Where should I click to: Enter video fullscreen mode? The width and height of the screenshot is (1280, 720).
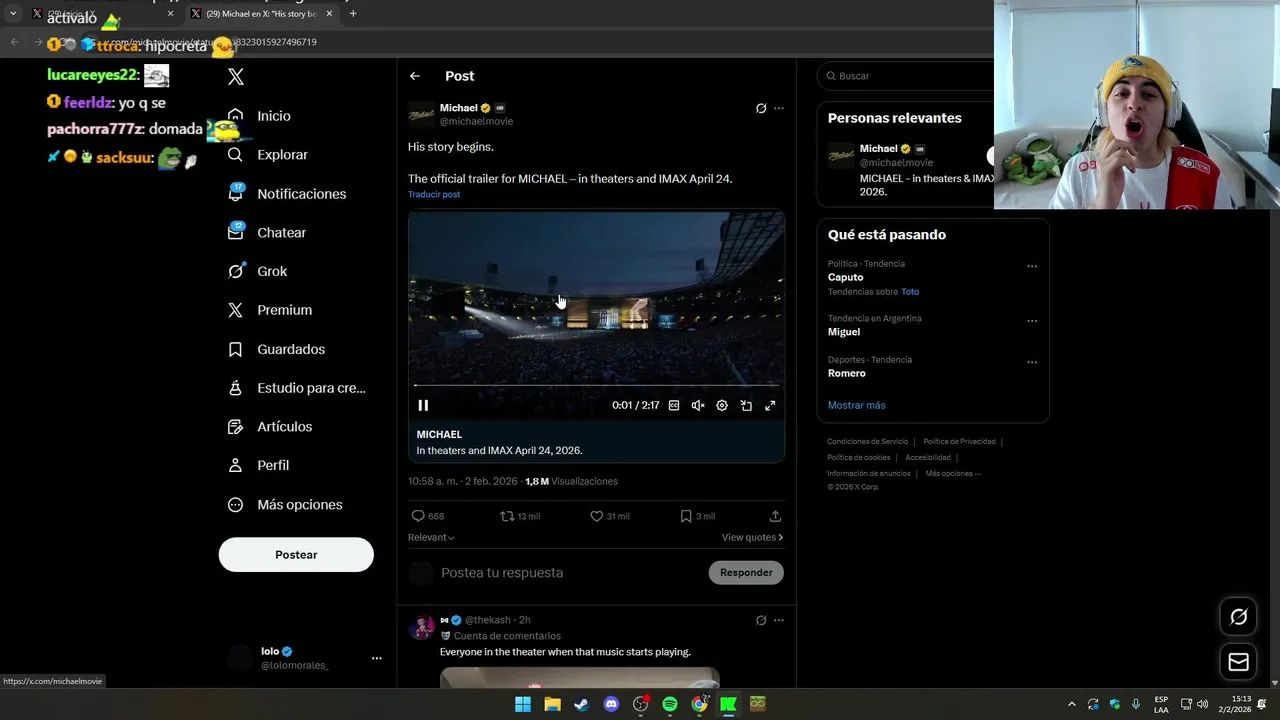click(x=770, y=405)
